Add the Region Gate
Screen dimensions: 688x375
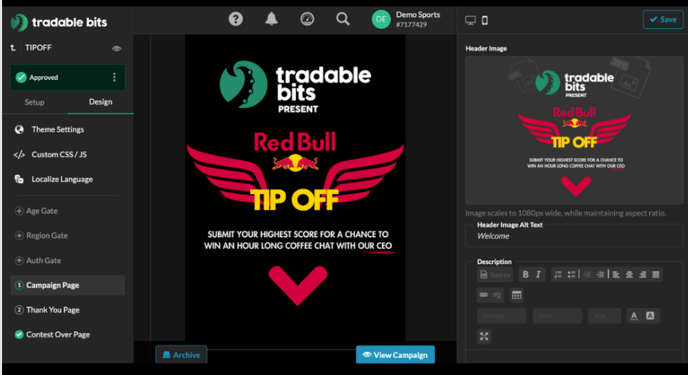pyautogui.click(x=42, y=236)
